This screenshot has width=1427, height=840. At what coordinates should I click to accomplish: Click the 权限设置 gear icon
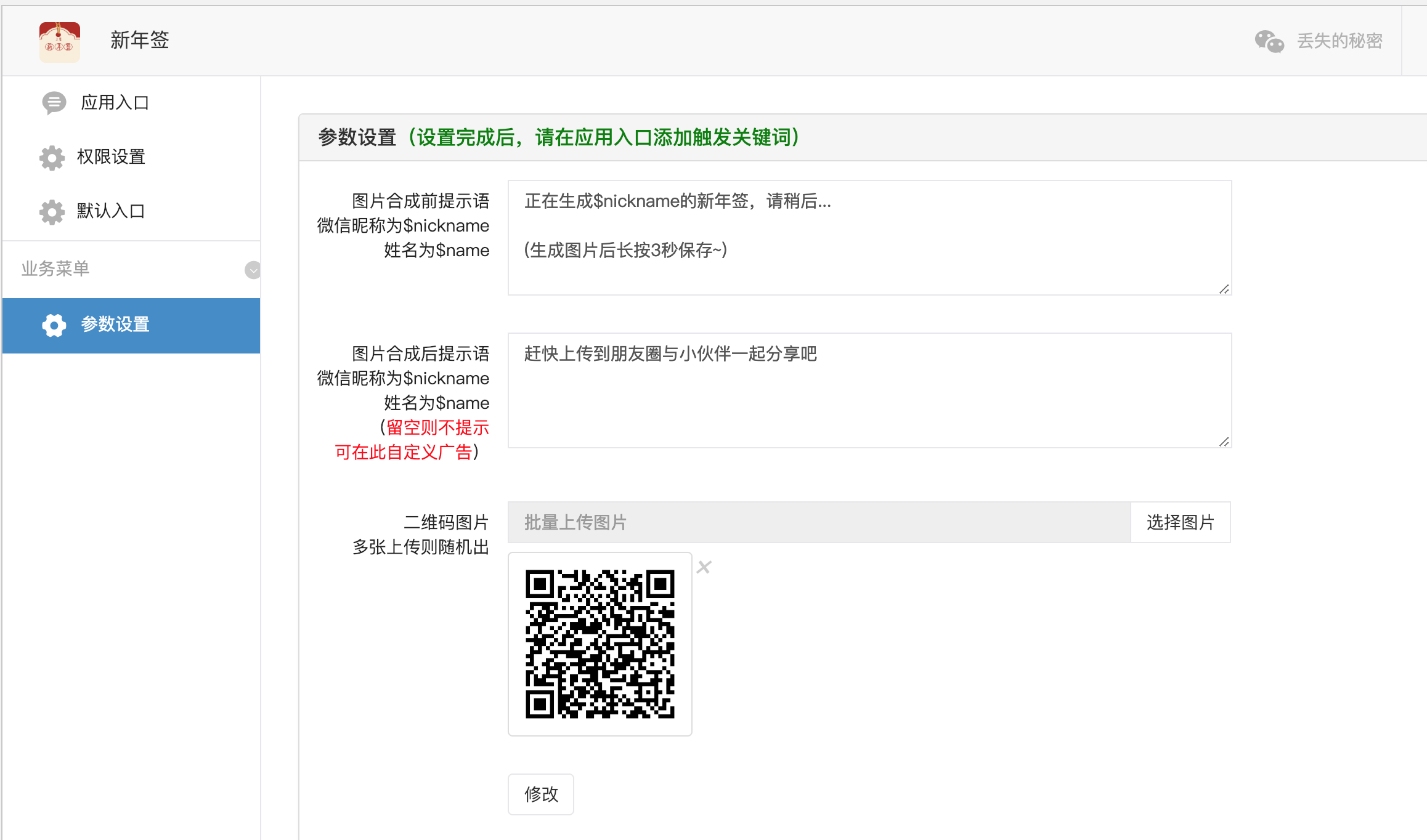pyautogui.click(x=52, y=158)
